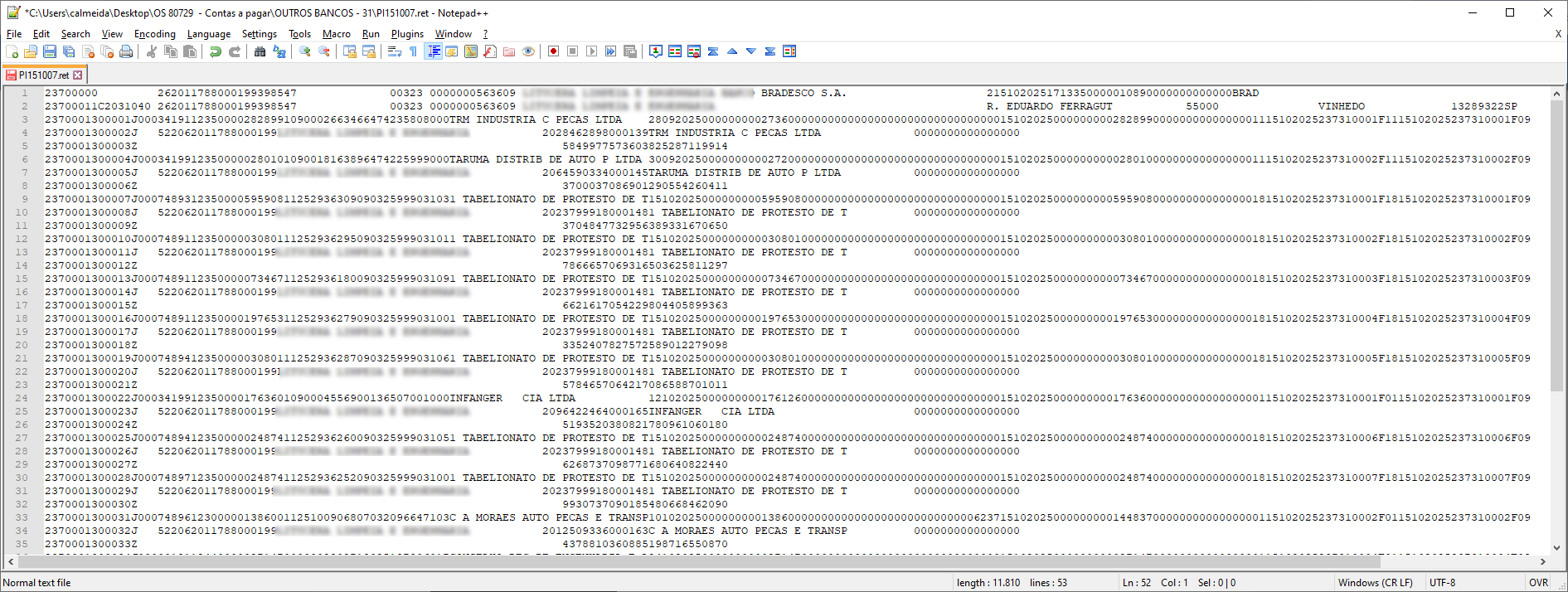Image resolution: width=1568 pixels, height=592 pixels.
Task: Switch OVR insert mode in status bar
Action: tap(1538, 583)
